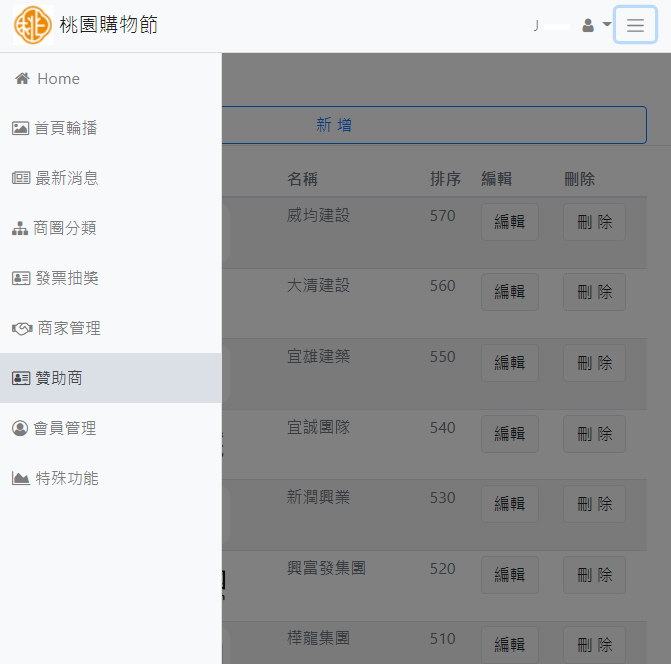Open the 發票抽獎 menu item
Viewport: 671px width, 664px height.
tap(111, 278)
